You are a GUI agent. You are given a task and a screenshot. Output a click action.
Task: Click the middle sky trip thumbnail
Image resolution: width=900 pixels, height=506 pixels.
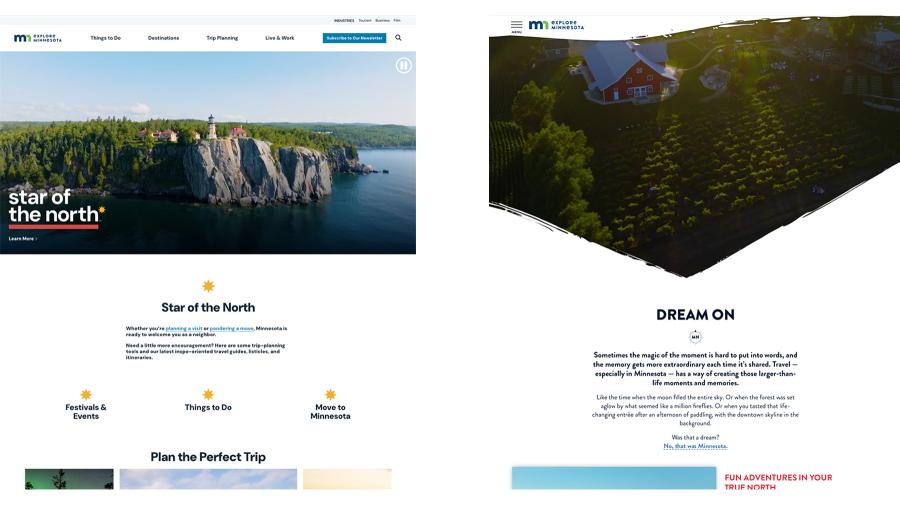click(208, 479)
